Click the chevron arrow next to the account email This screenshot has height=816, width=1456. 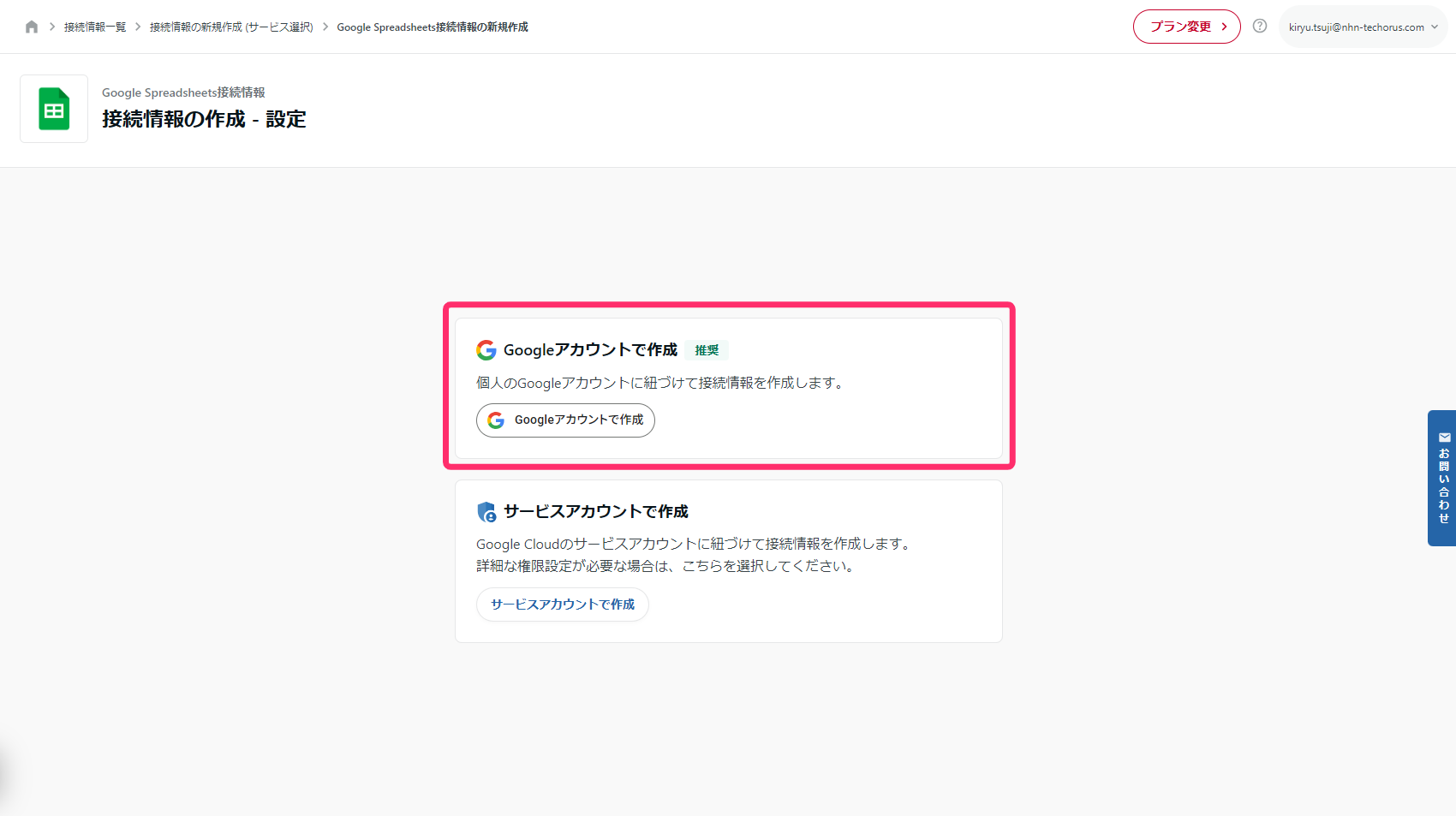(x=1435, y=27)
